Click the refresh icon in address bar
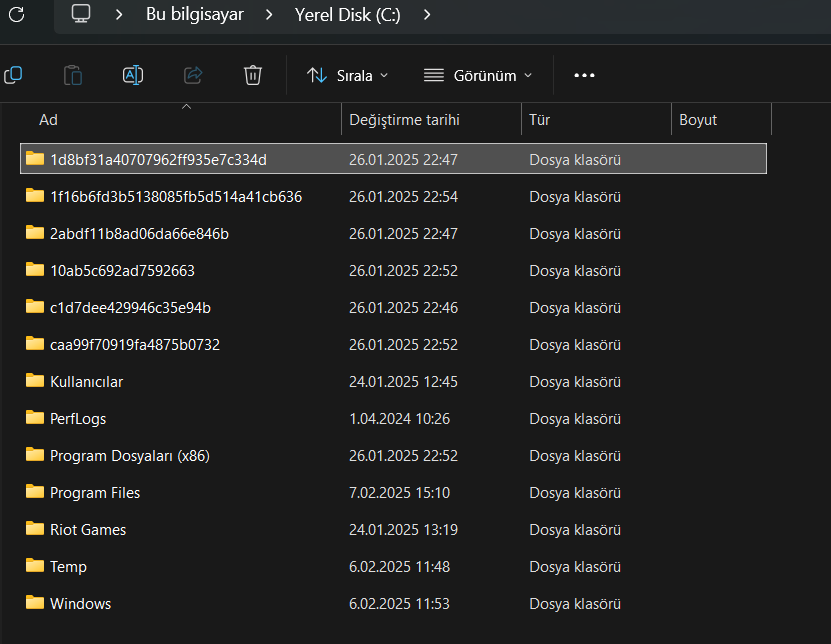The width and height of the screenshot is (831, 644). point(16,14)
